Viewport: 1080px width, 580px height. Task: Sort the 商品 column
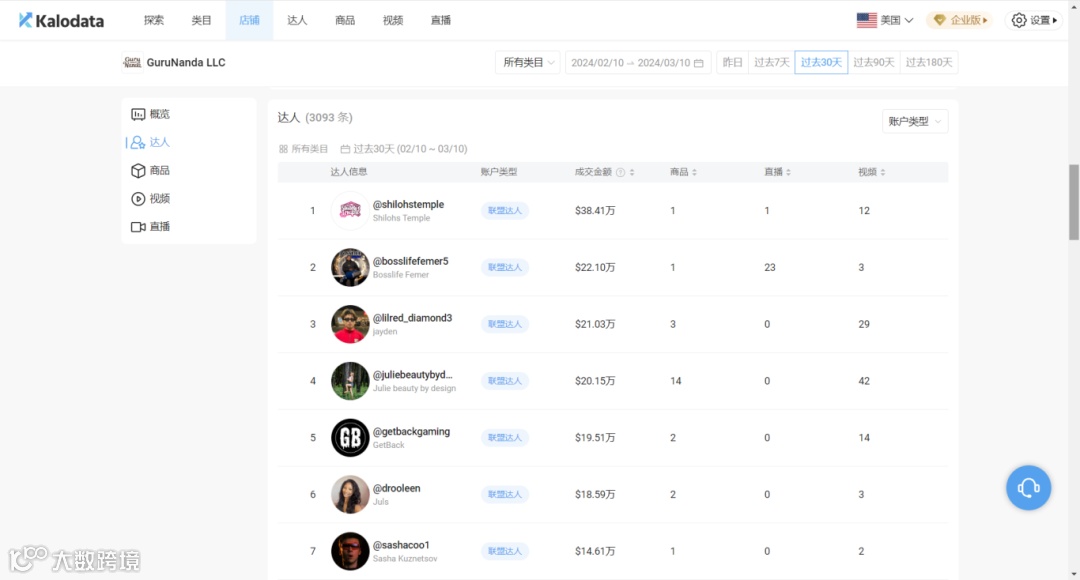pyautogui.click(x=694, y=172)
